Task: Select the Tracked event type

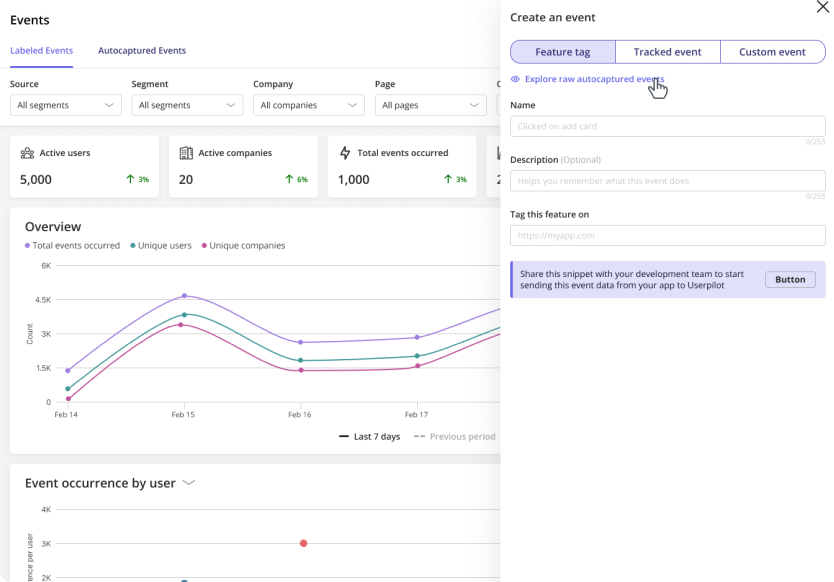Action: point(667,52)
